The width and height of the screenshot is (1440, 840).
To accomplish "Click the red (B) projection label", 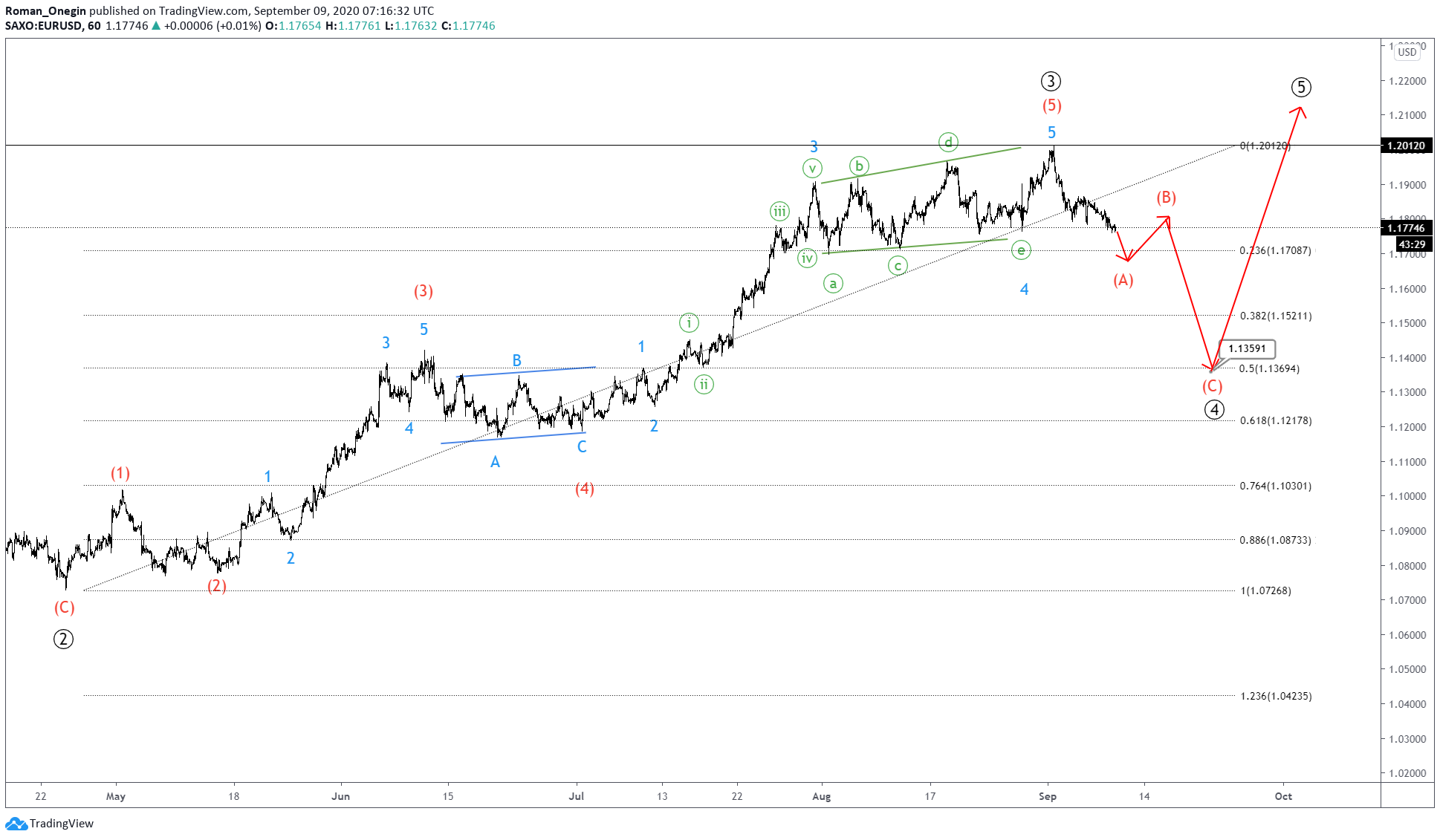I will point(1166,198).
